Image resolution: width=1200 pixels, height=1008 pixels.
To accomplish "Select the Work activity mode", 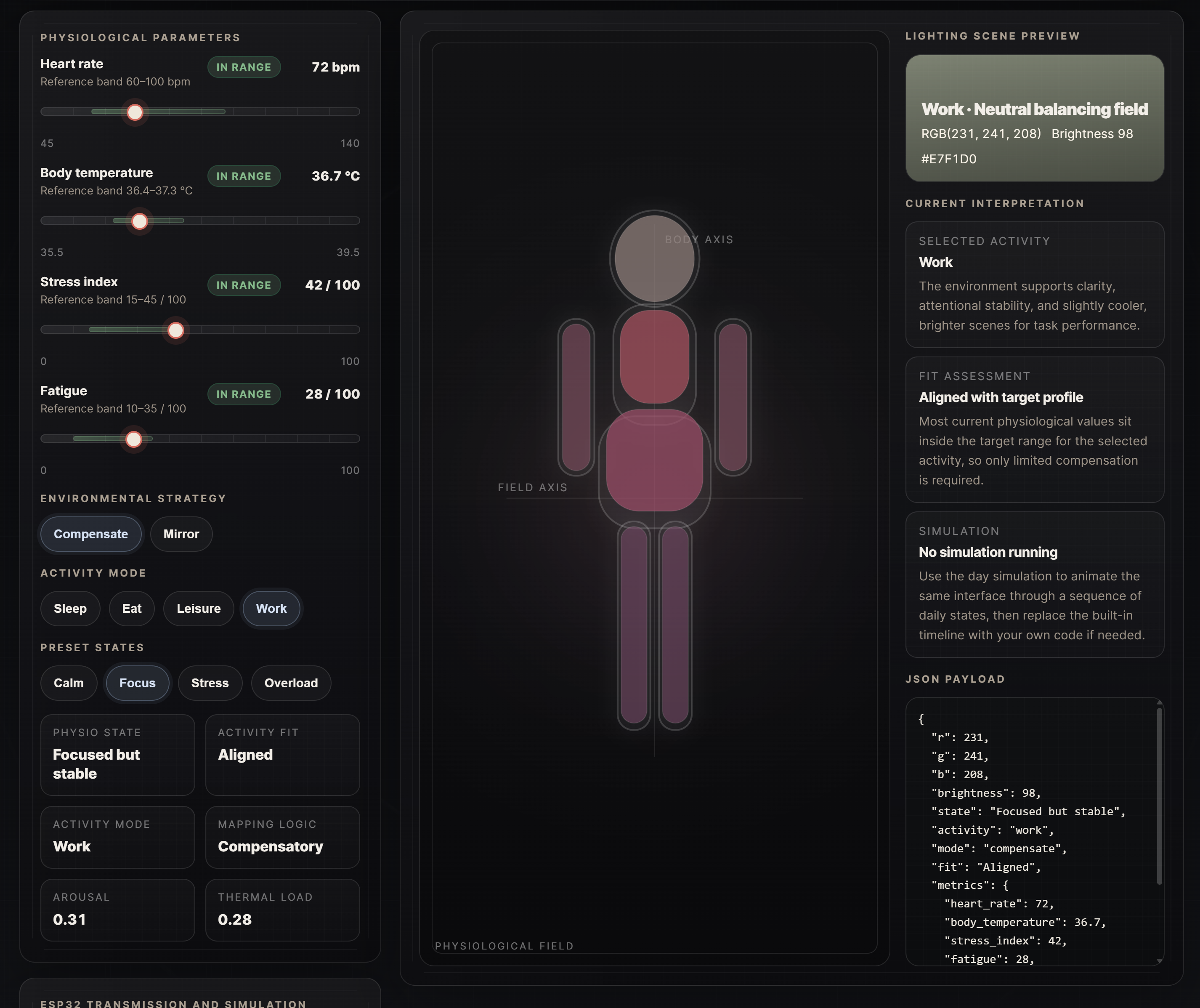I will pyautogui.click(x=271, y=608).
